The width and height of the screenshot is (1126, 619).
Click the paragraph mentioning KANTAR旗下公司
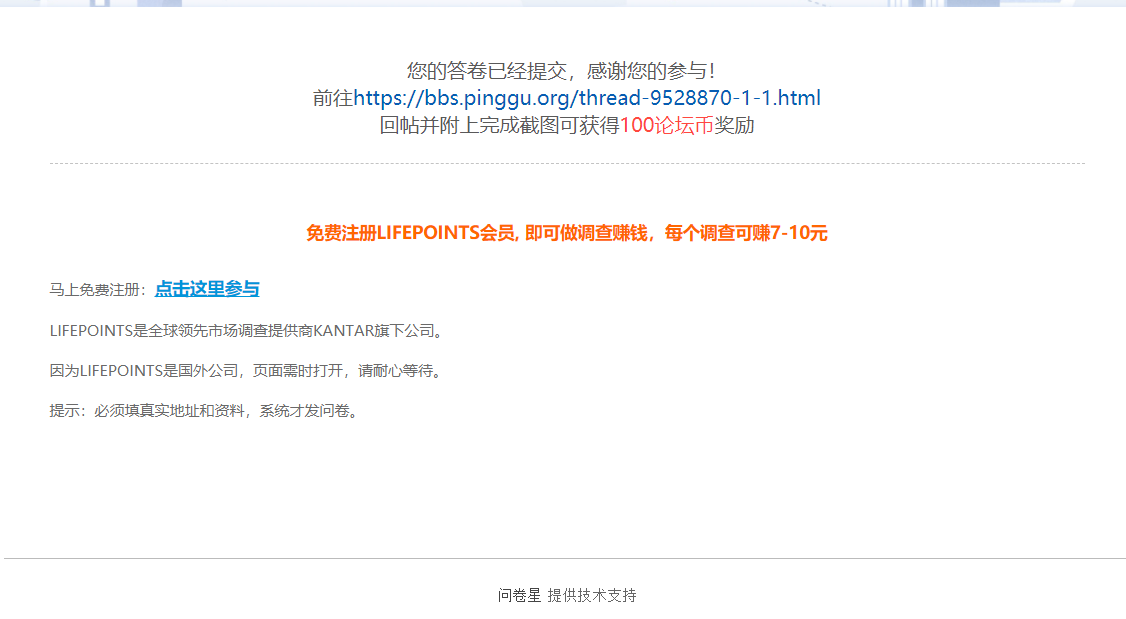click(248, 330)
